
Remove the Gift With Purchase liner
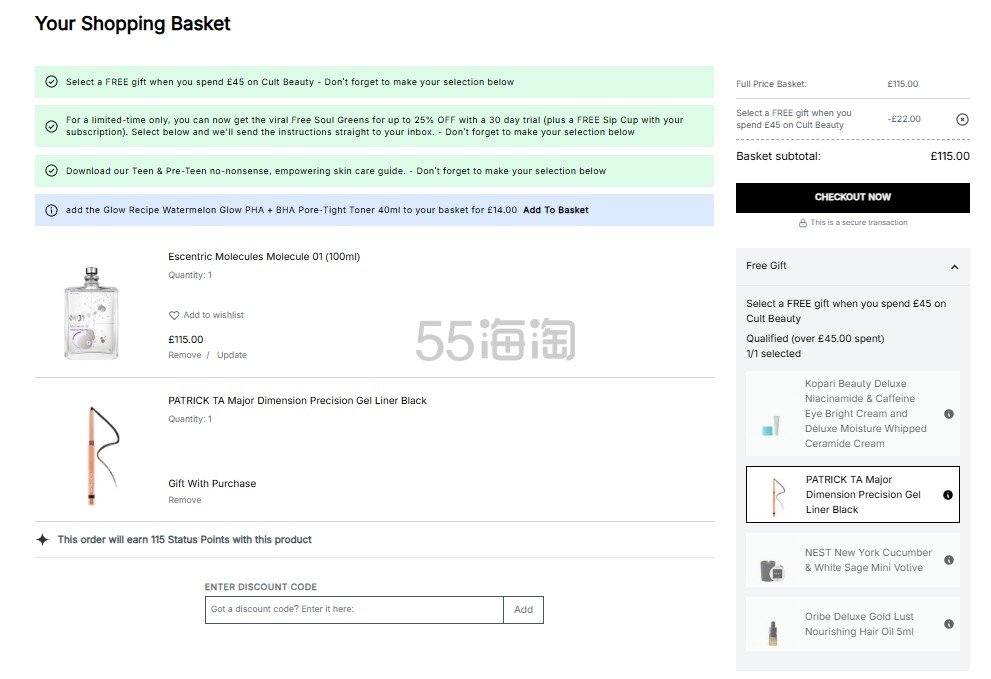pyautogui.click(x=185, y=500)
